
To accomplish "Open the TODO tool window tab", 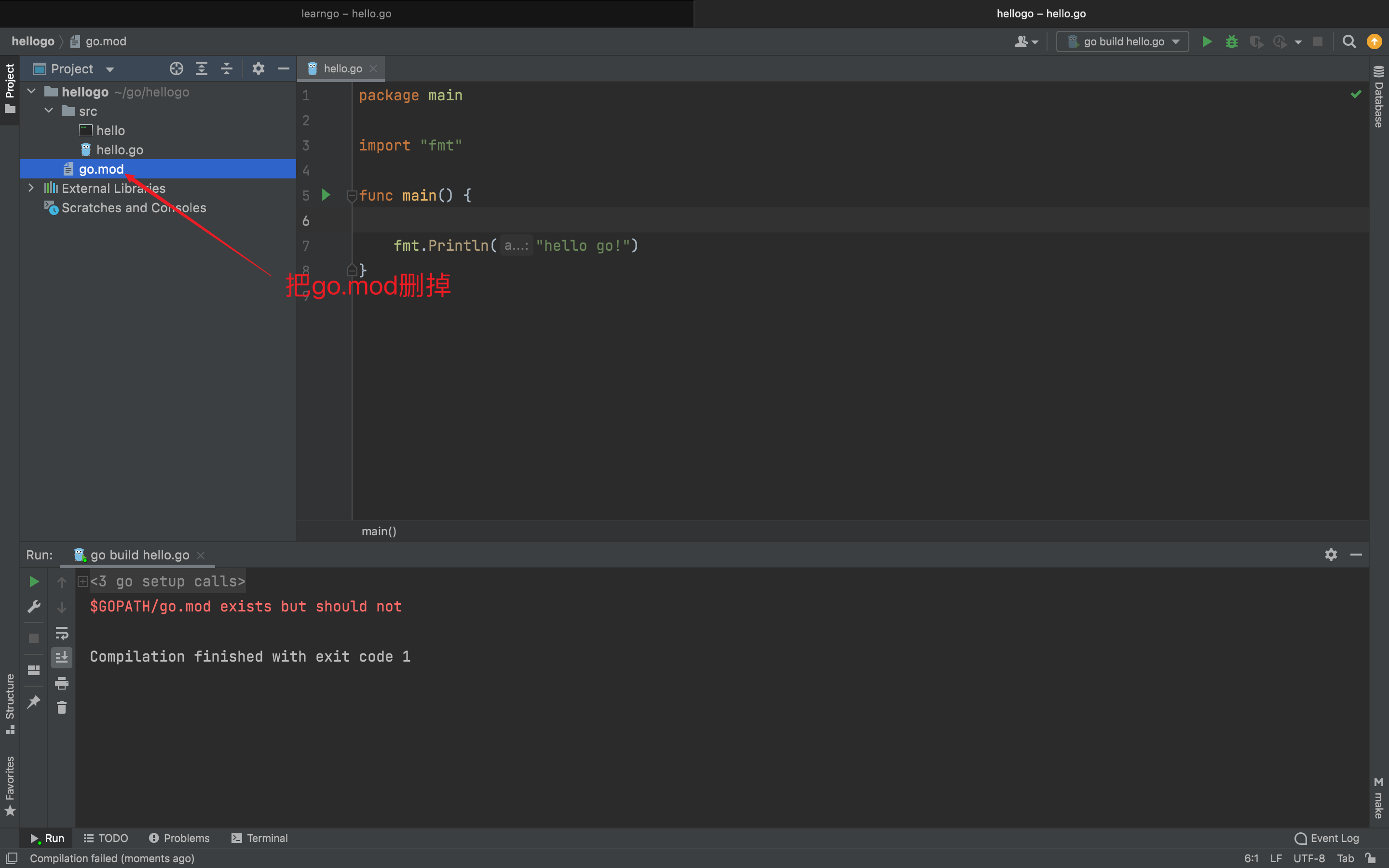I will (x=106, y=838).
